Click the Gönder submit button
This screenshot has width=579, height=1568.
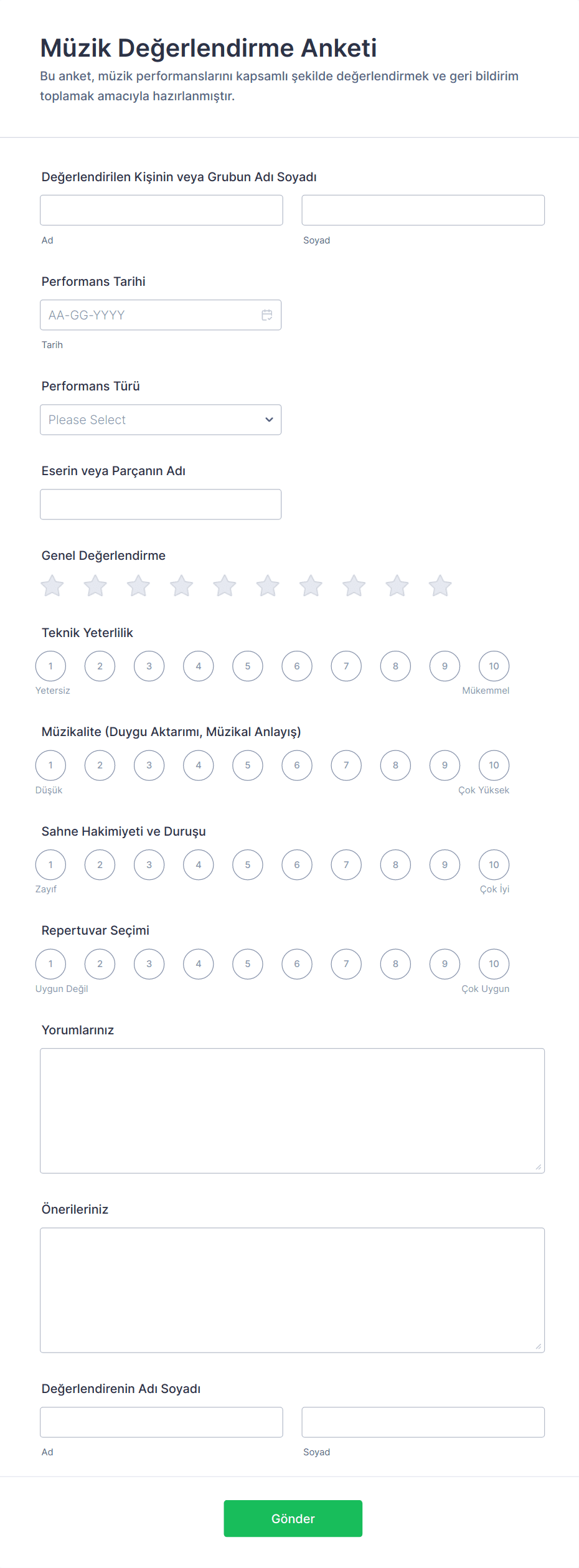tap(293, 1518)
